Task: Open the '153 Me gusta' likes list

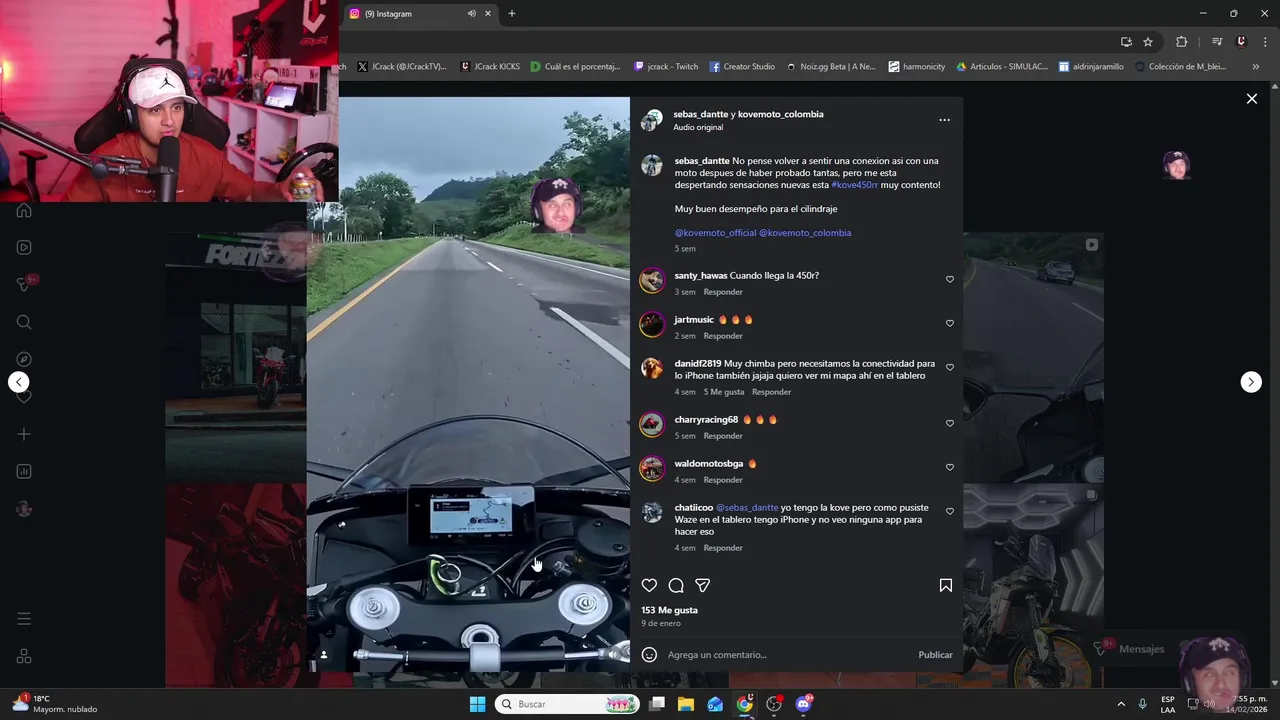Action: 670,610
